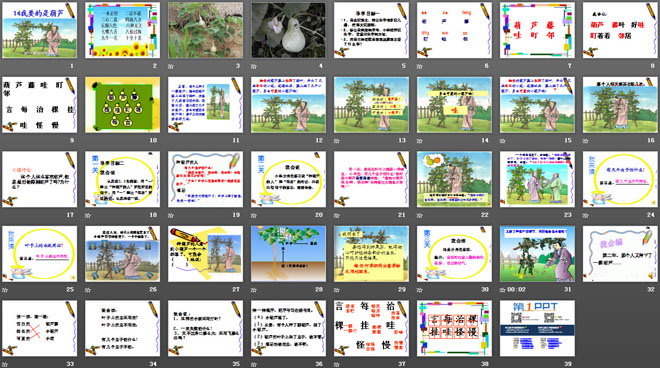660x368 pixels.
Task: Click the animation star beneath slide 18
Action: click(x=88, y=215)
